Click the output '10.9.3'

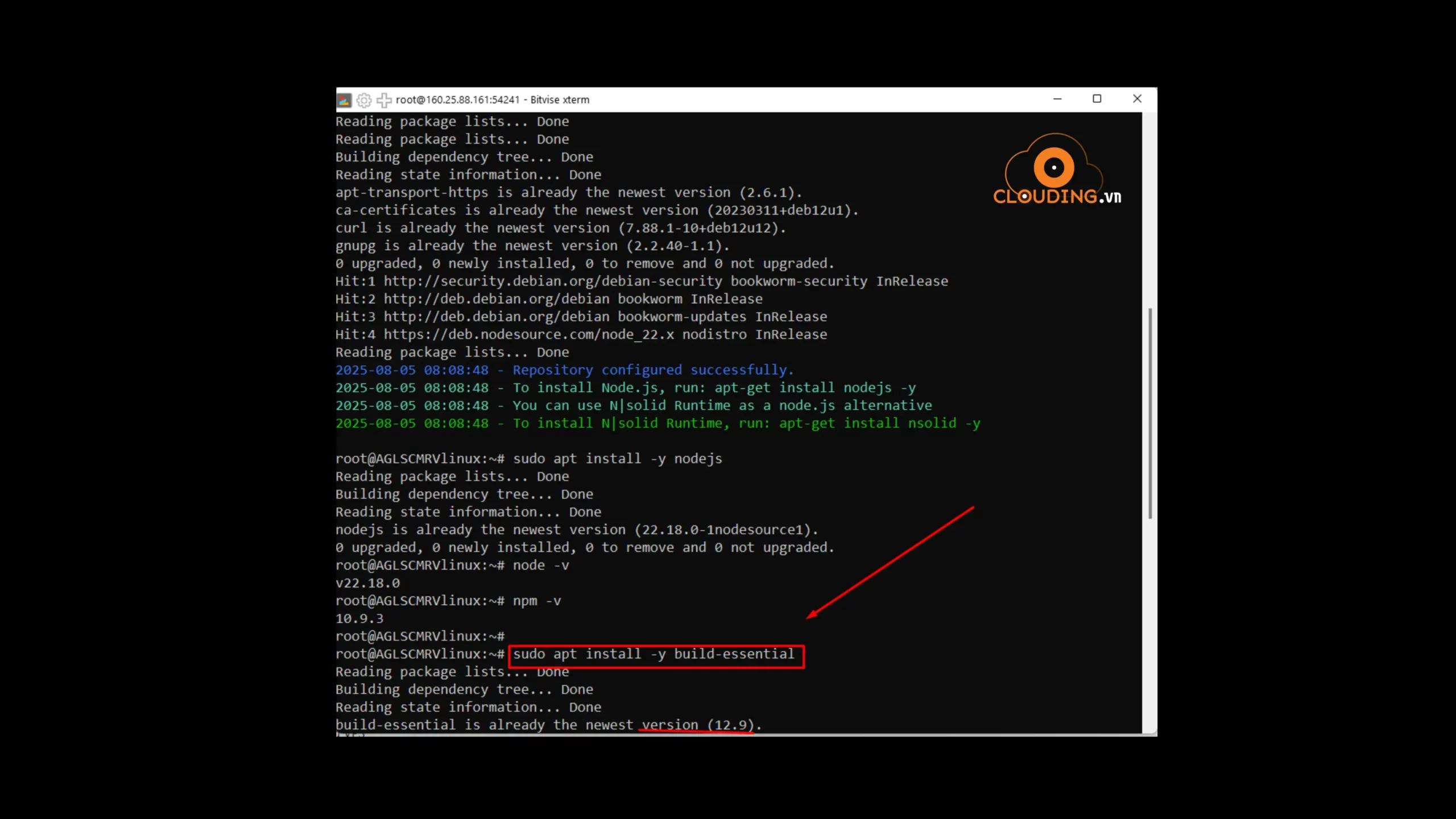click(x=359, y=618)
